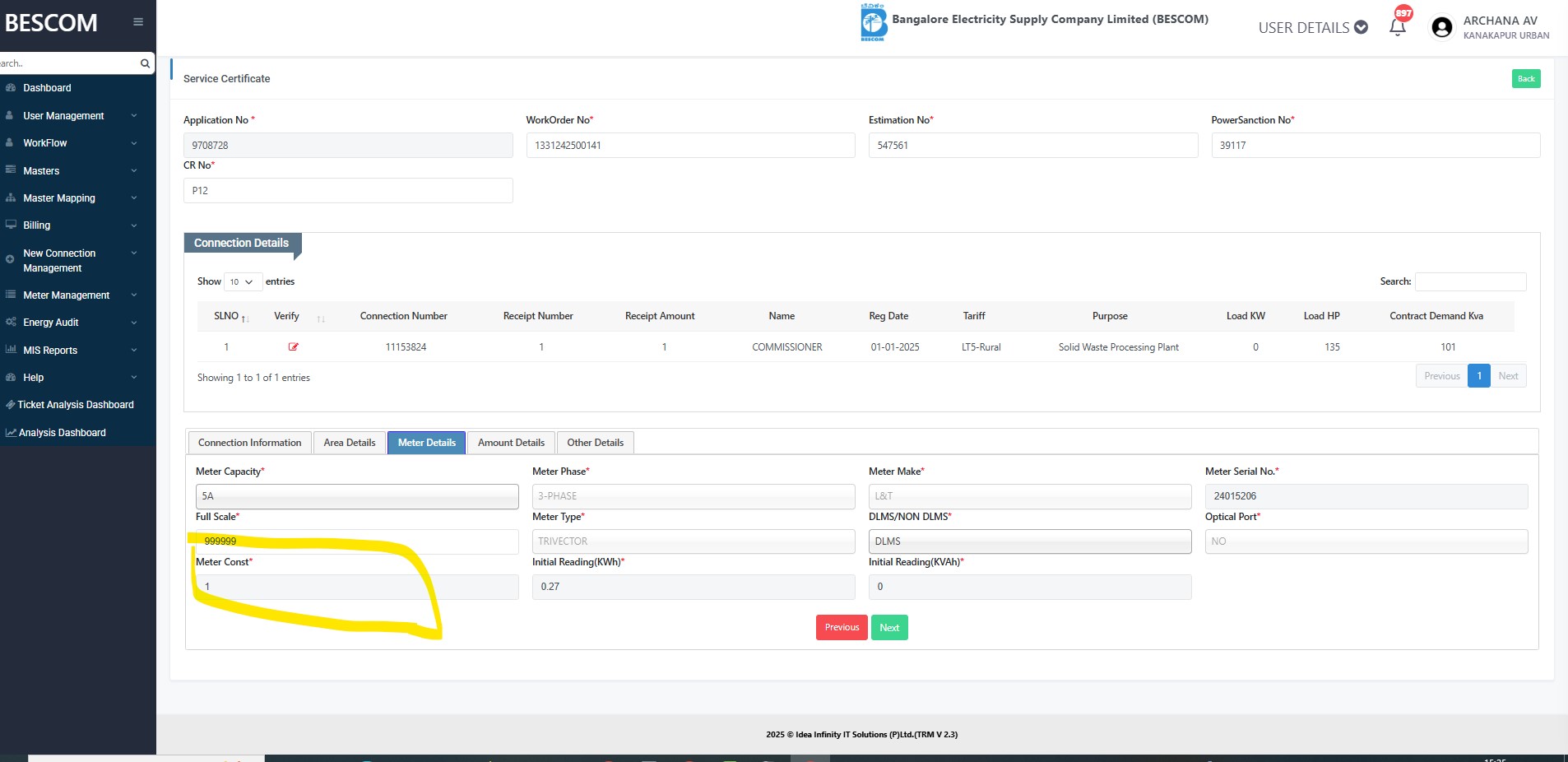Click the hamburger menu icon beside BESCOM
The image size is (1568, 762).
(138, 22)
